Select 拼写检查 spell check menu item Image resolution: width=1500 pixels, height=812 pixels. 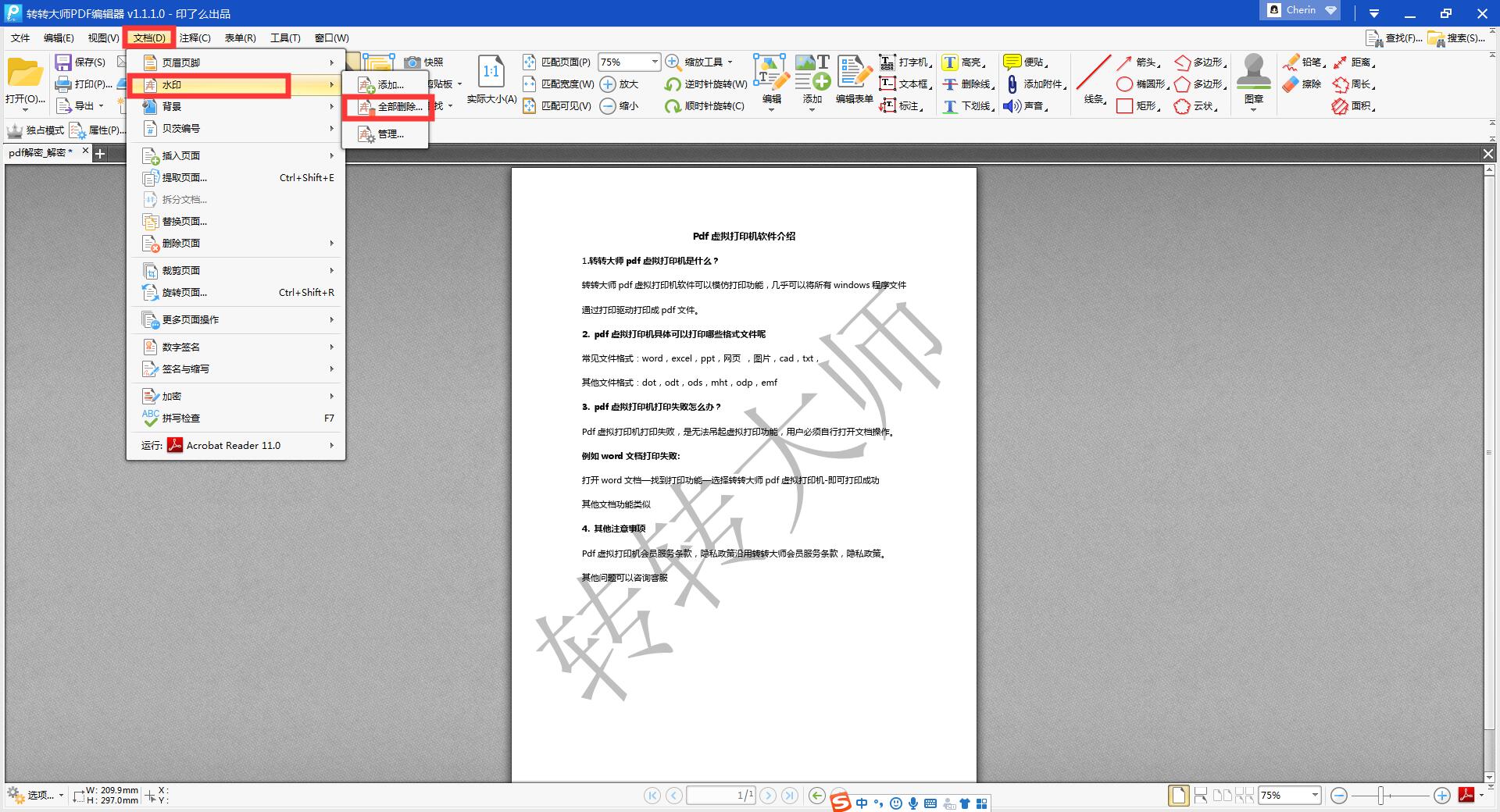tap(236, 418)
